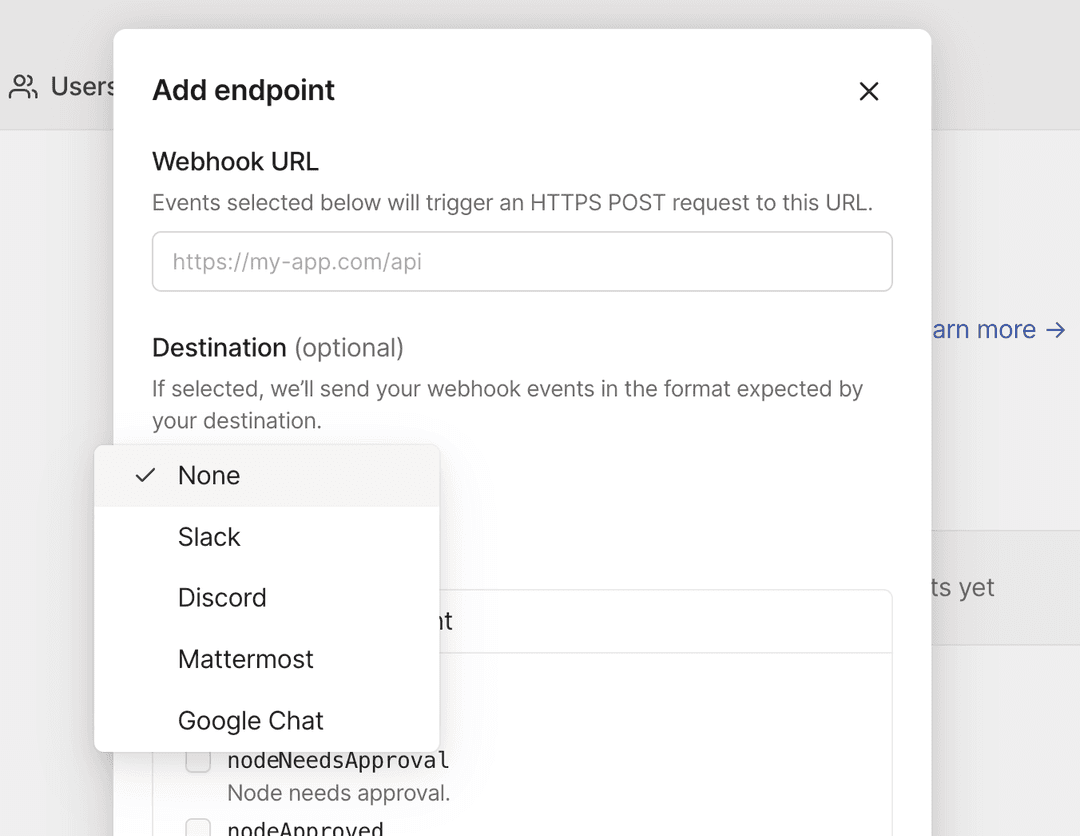Select Slack as the destination
Image resolution: width=1080 pixels, height=836 pixels.
coord(209,537)
